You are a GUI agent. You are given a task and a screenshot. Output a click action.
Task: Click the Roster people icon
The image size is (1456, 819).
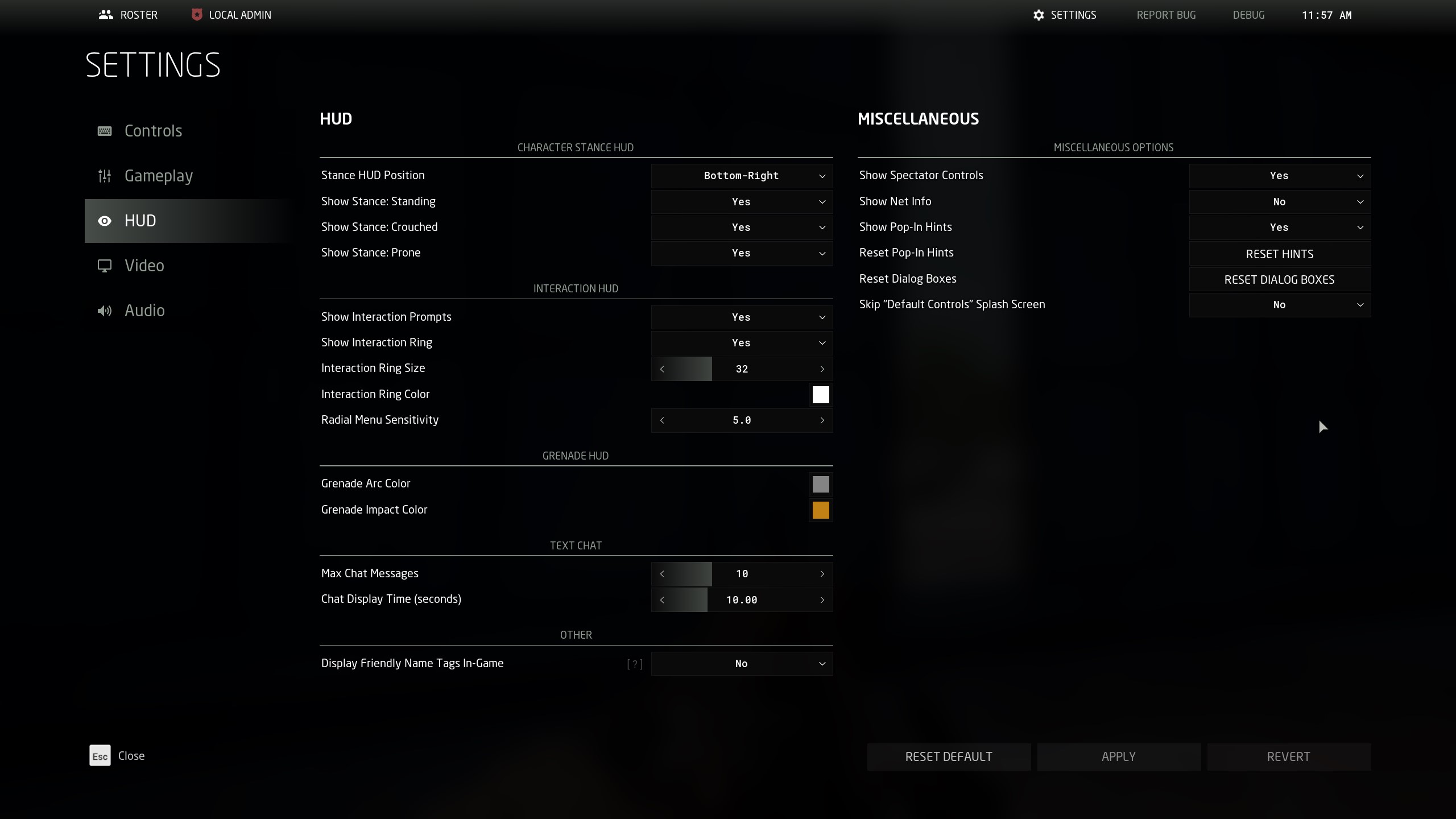pyautogui.click(x=106, y=15)
